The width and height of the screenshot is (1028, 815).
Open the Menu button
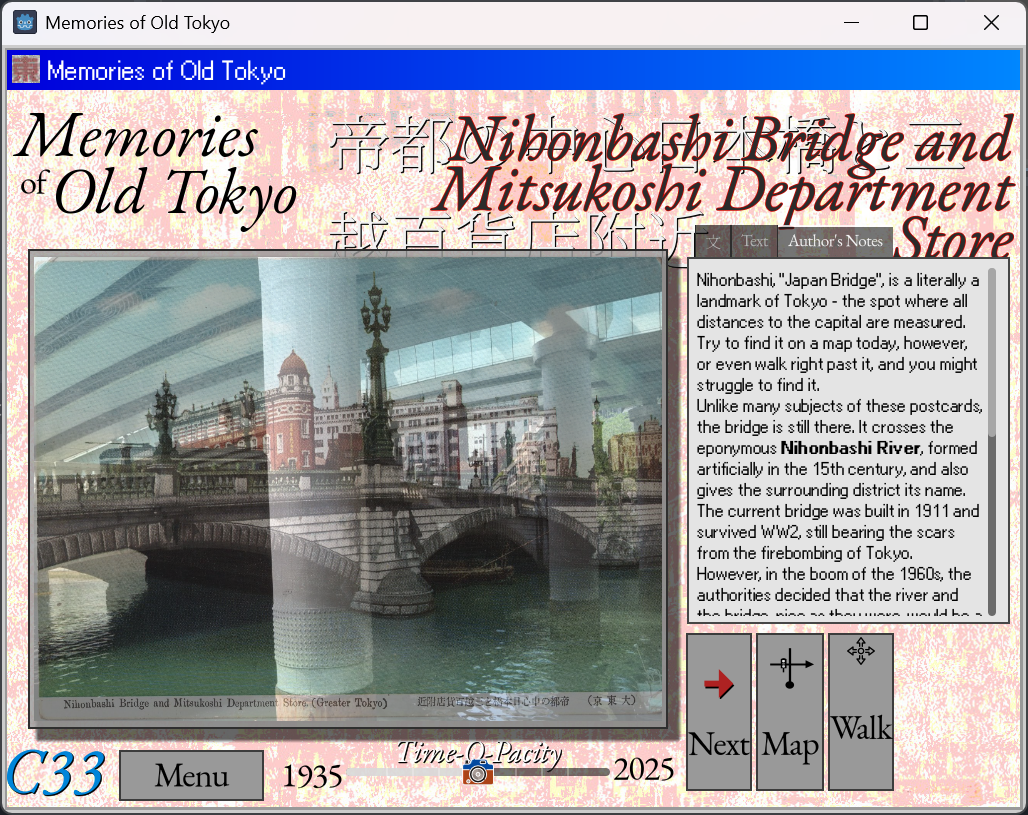click(191, 775)
